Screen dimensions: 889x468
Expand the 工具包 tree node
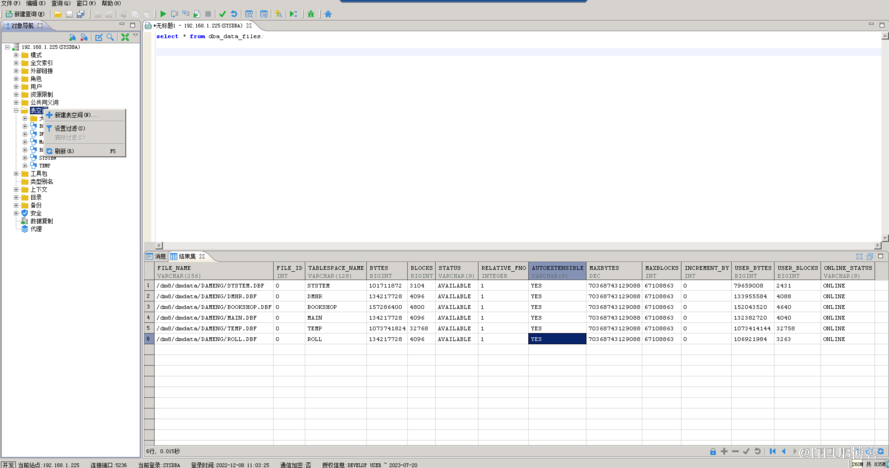coord(16,174)
